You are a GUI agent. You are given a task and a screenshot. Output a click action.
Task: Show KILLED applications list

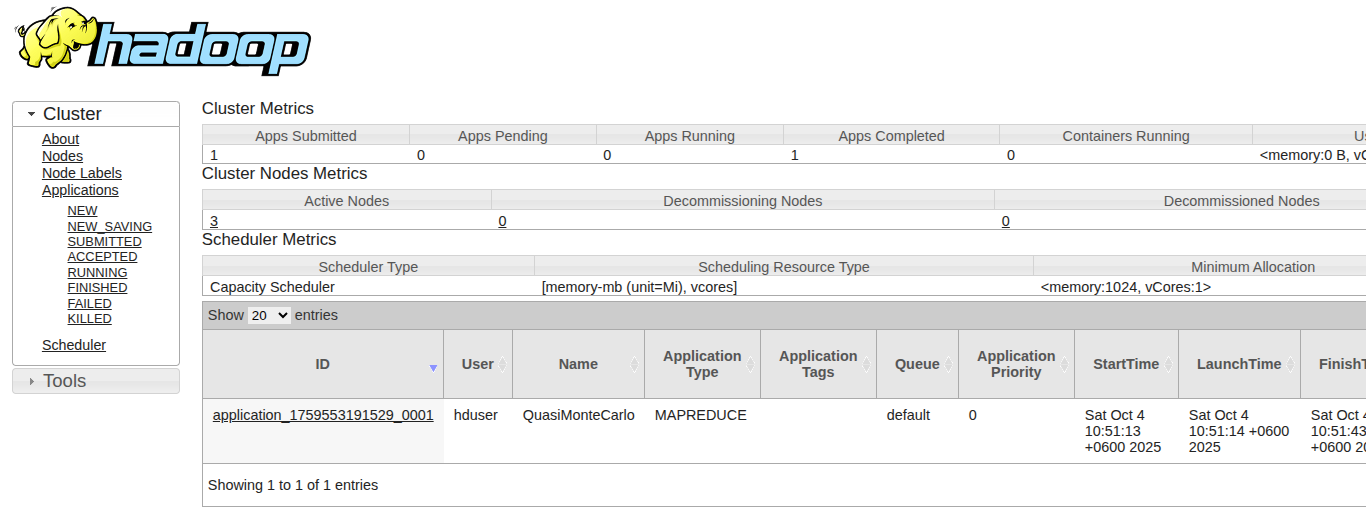(x=89, y=319)
